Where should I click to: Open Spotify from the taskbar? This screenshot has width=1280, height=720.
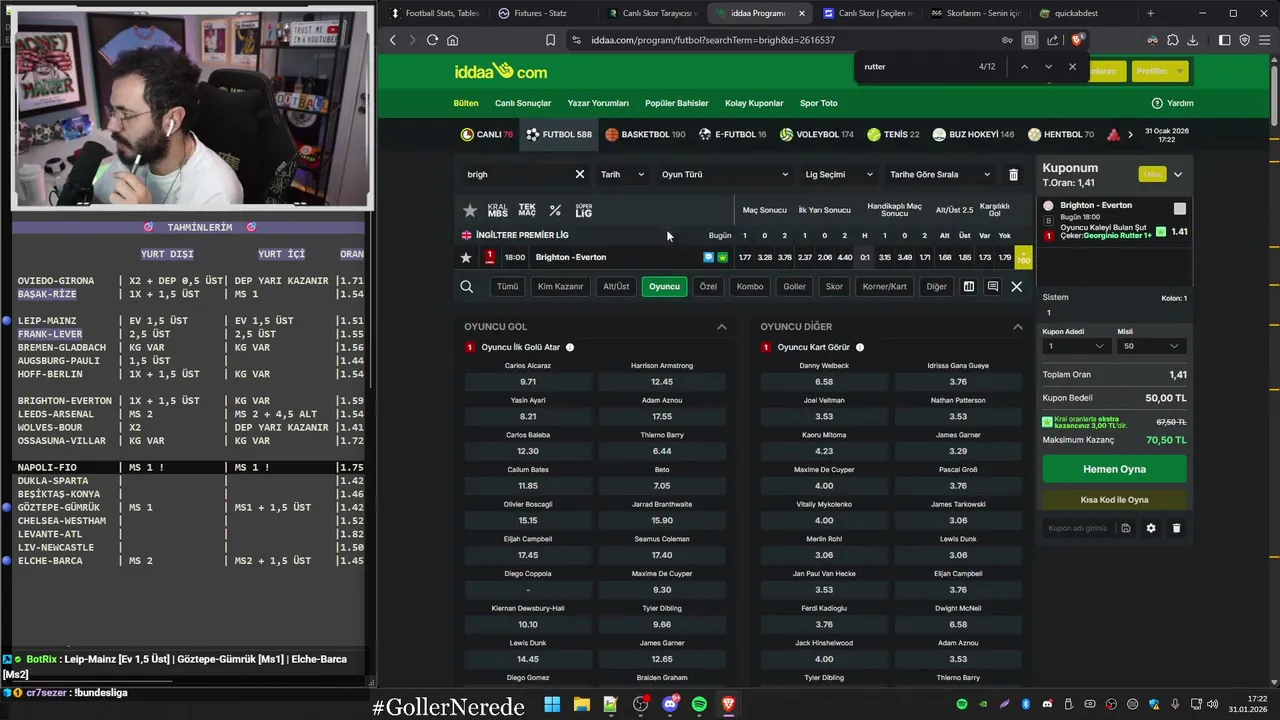(x=699, y=704)
